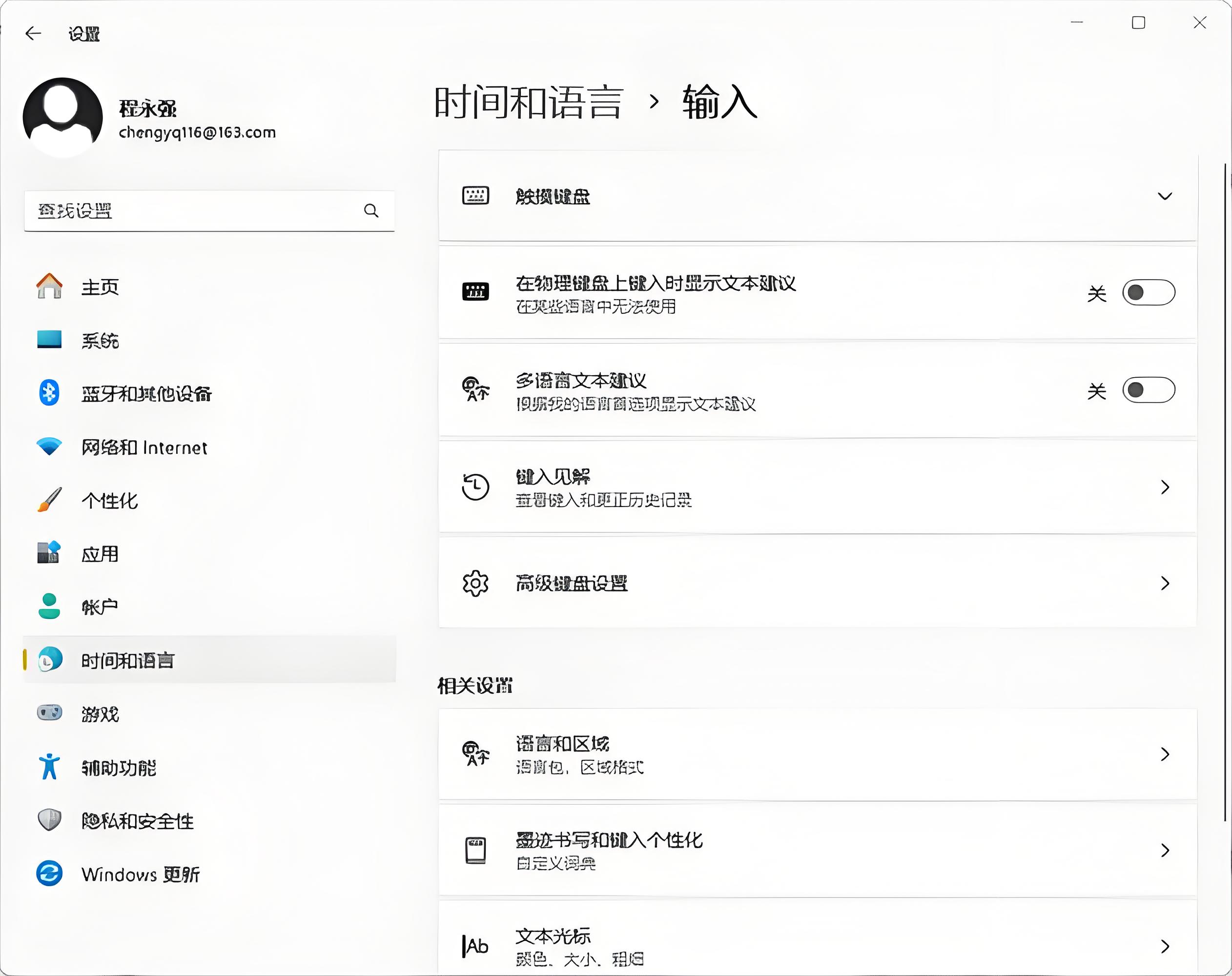Toggle 在物理键盘上键入时显示文本建议 switch

(x=1149, y=293)
